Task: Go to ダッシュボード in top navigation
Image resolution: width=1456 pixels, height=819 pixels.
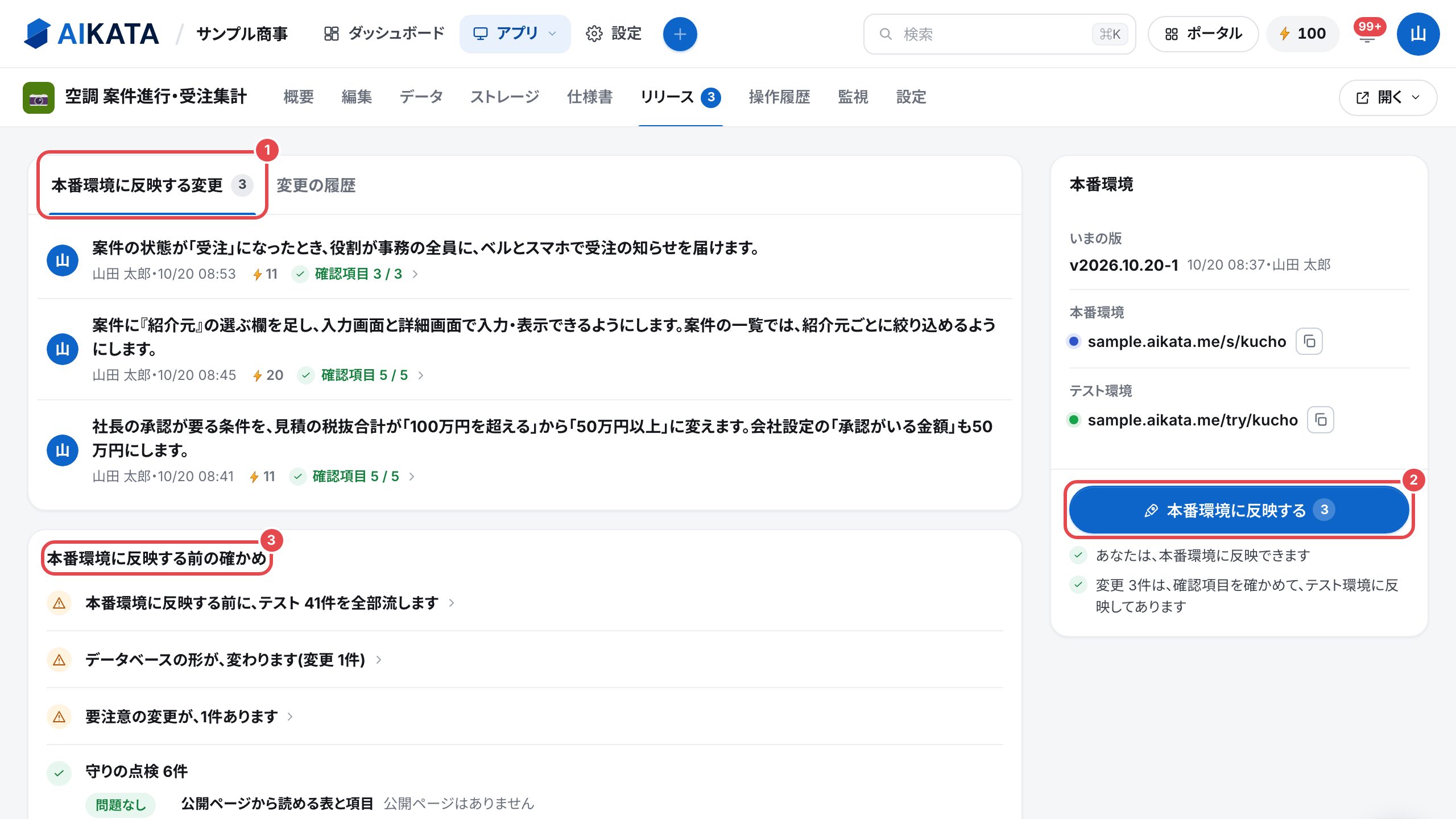Action: [384, 34]
